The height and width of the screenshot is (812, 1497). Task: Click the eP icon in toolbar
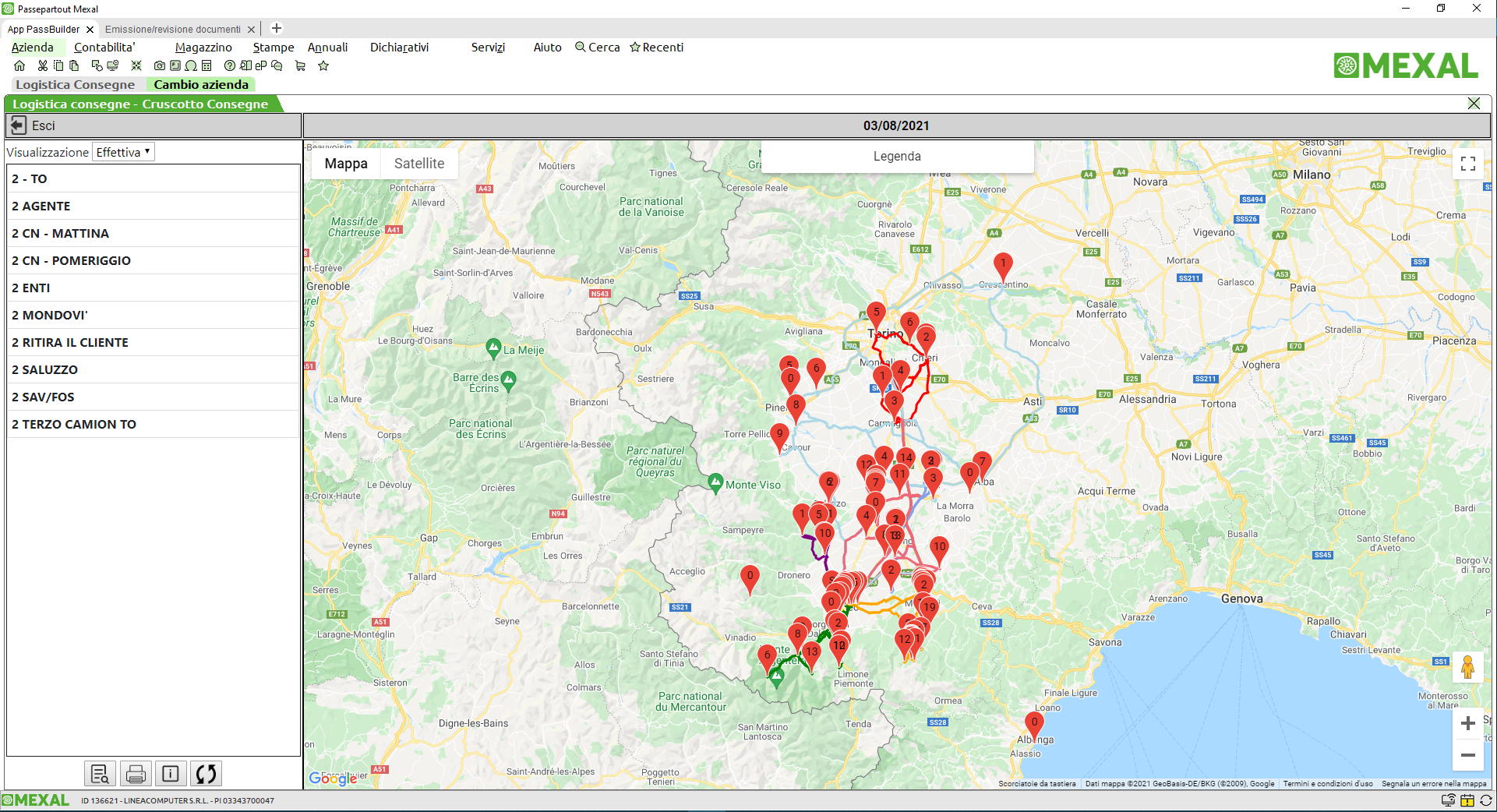tap(261, 66)
